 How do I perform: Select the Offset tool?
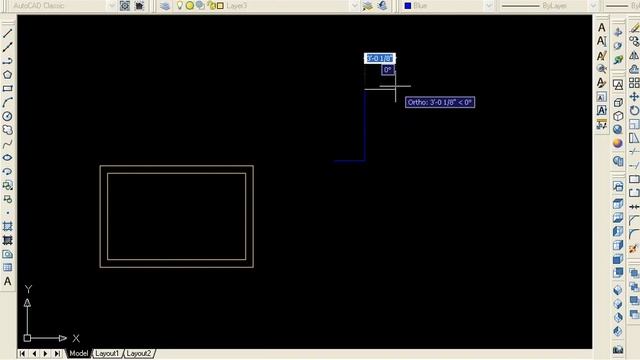[634, 69]
